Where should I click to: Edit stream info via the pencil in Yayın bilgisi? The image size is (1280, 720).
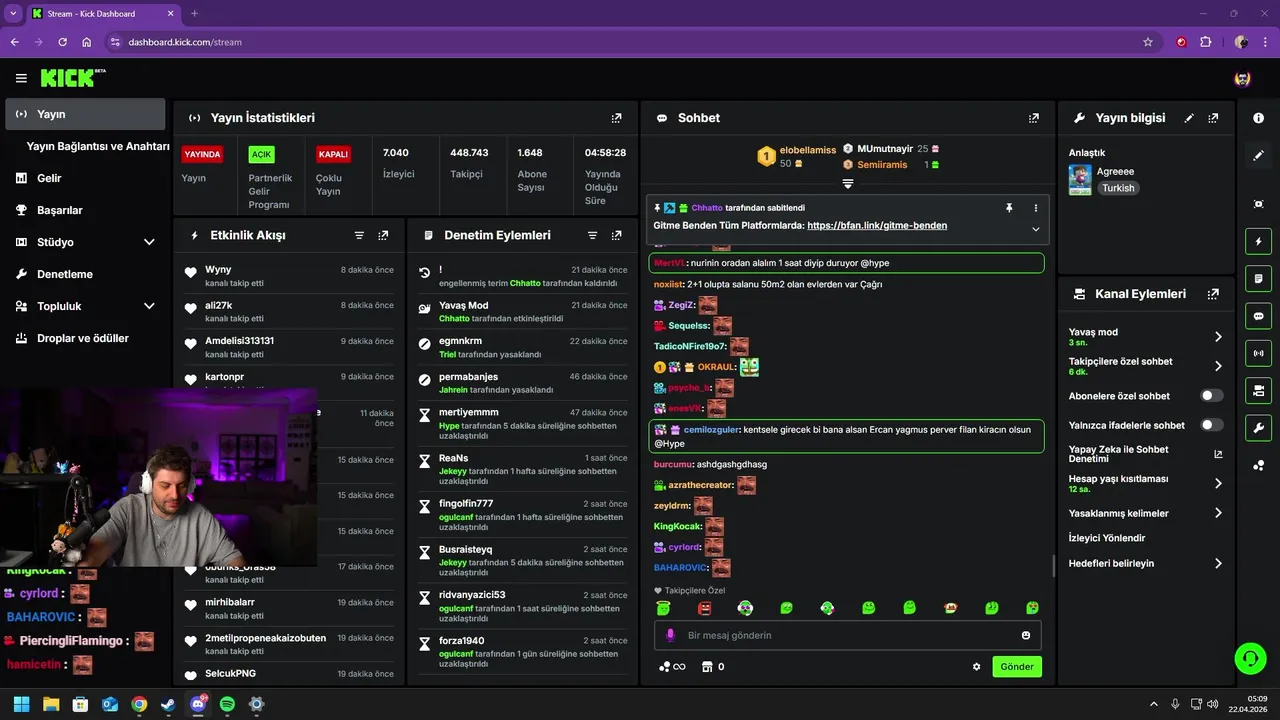1189,118
